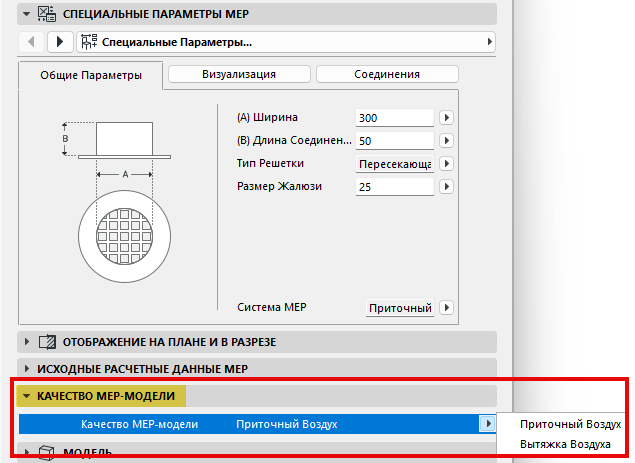Collapse the КАЧЕСТВО МЕР-МОДЕЛИ section
This screenshot has width=635, height=463.
point(27,396)
